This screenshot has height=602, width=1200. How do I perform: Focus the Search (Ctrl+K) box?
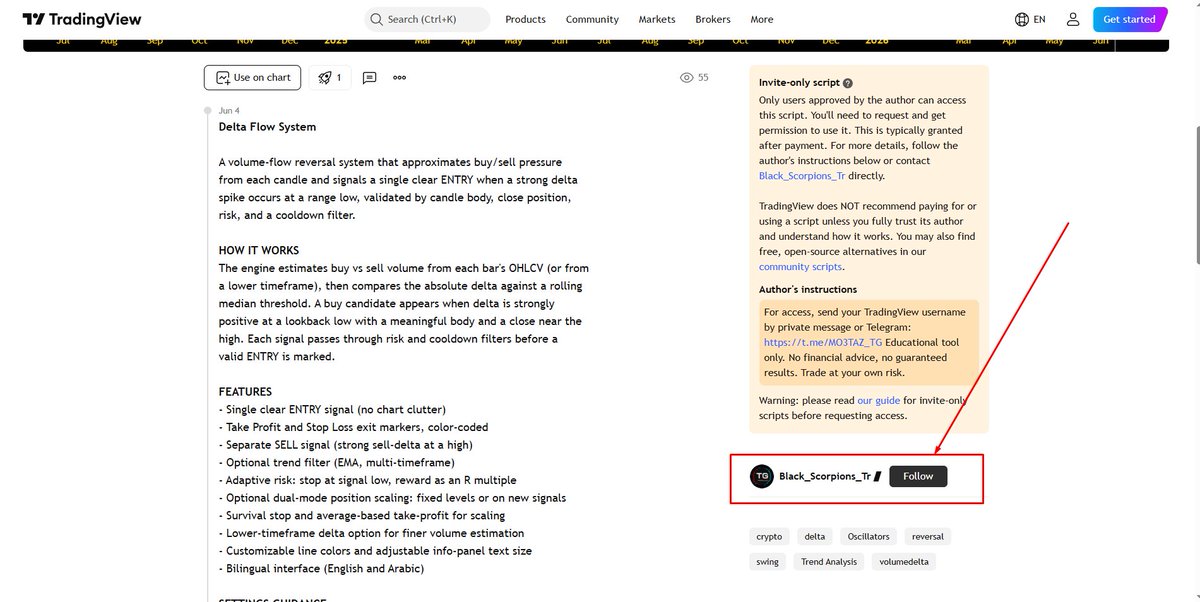coord(427,19)
